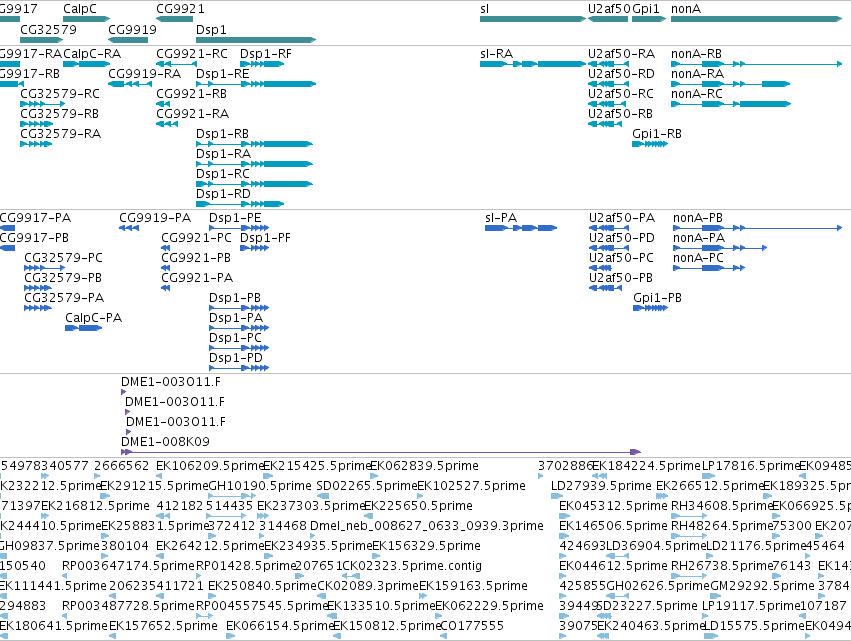Screen dimensions: 851x641
Task: Select transcript Dsp1-RA
Action: point(255,164)
